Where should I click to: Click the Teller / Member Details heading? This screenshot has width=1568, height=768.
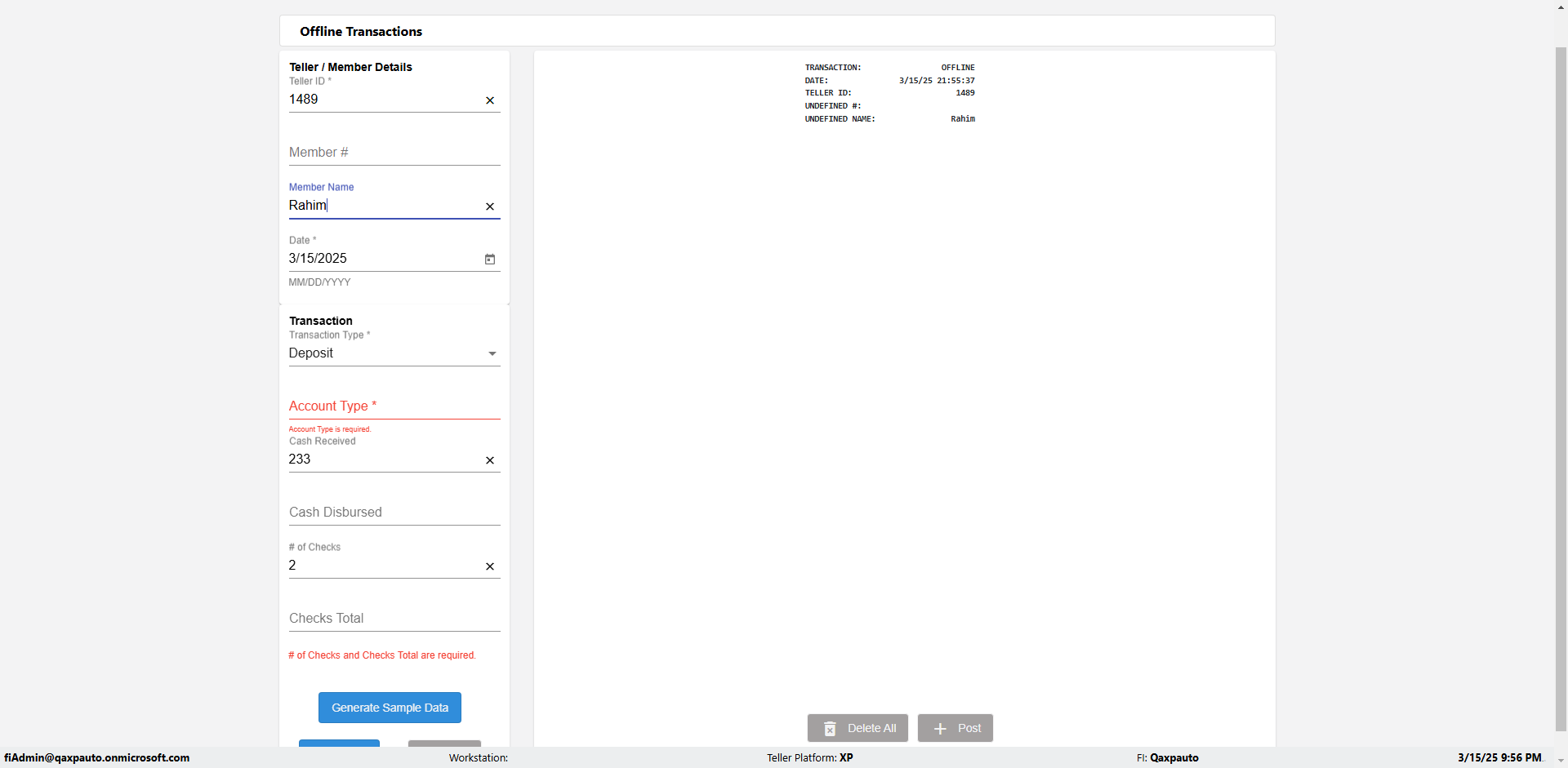pos(350,67)
